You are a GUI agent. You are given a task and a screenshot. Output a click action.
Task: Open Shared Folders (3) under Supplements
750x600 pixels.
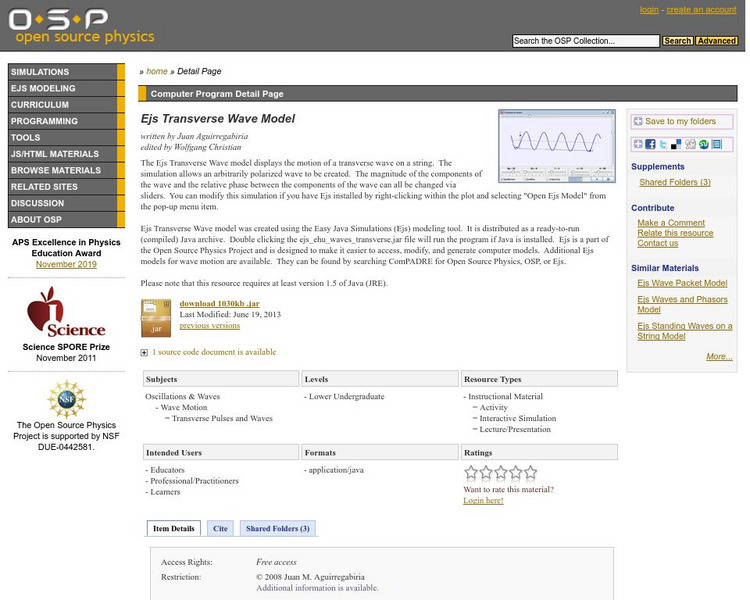pos(675,182)
